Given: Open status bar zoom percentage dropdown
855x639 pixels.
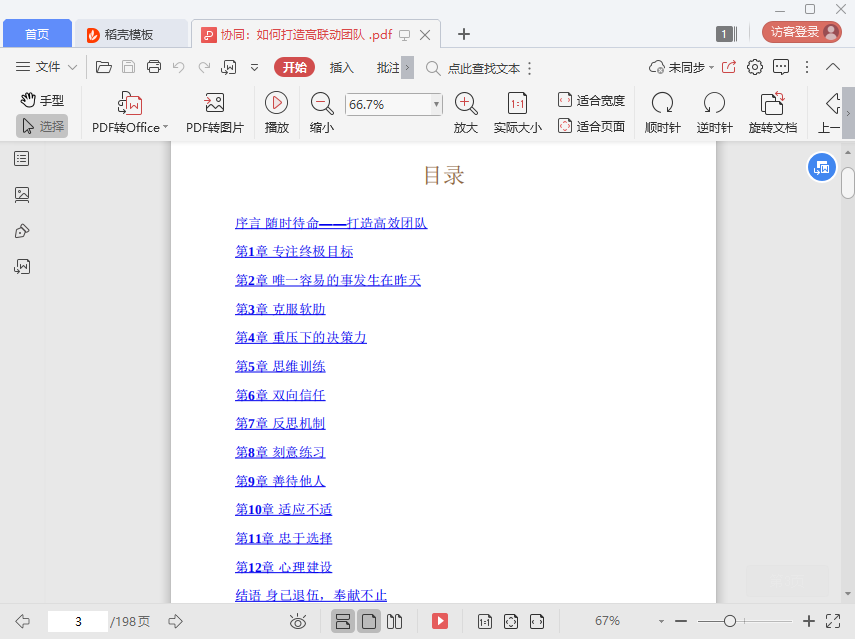Looking at the screenshot, I should pos(661,622).
